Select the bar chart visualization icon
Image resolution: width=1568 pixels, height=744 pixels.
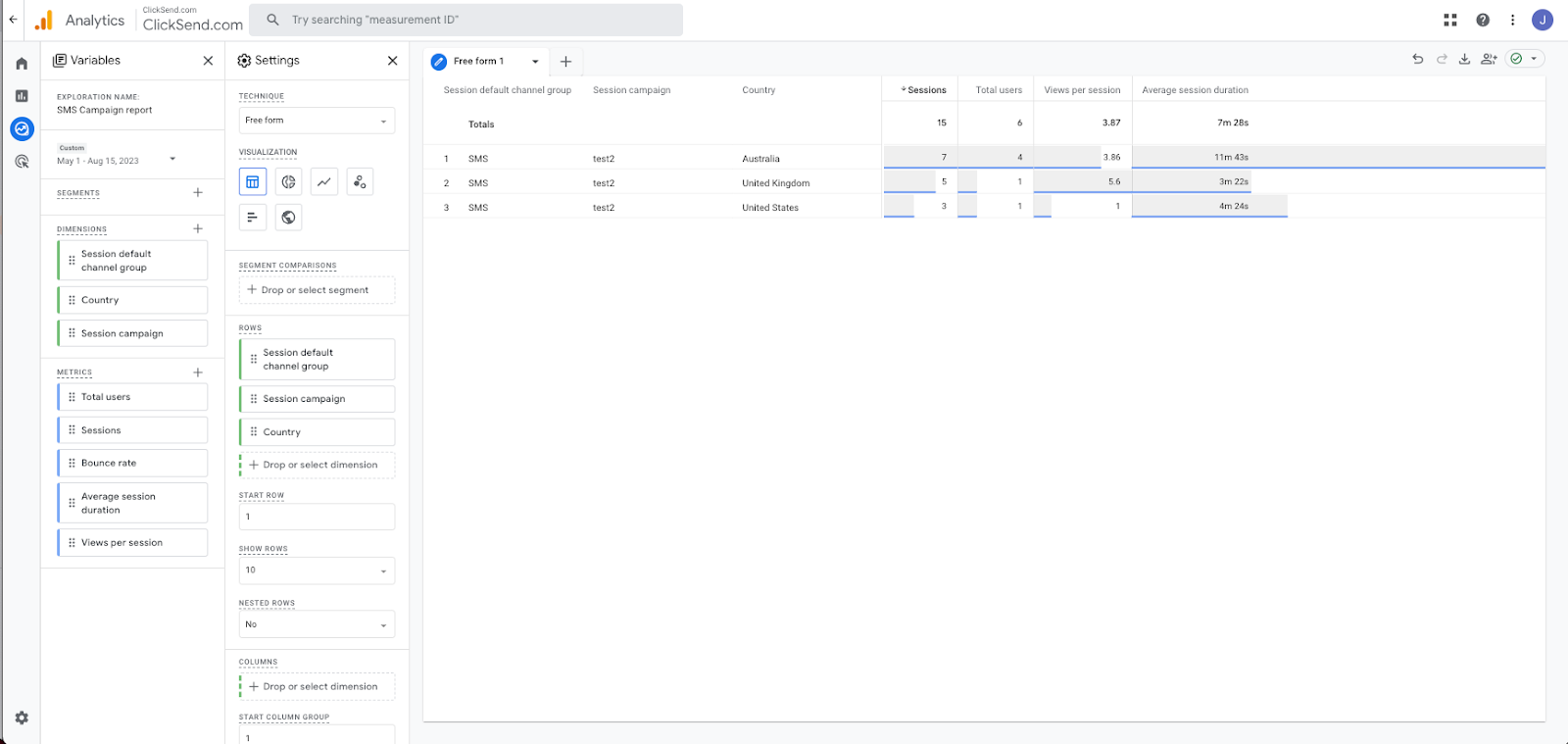(x=253, y=218)
